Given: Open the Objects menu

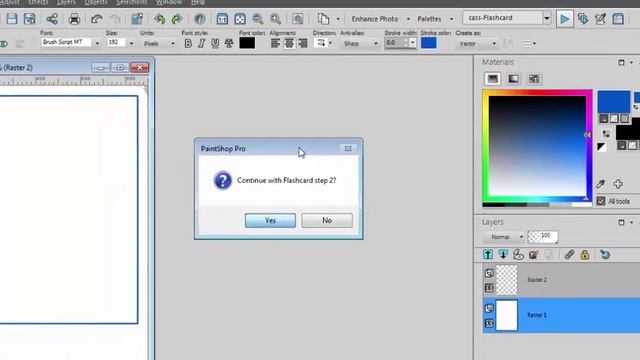Looking at the screenshot, I should [x=96, y=2].
